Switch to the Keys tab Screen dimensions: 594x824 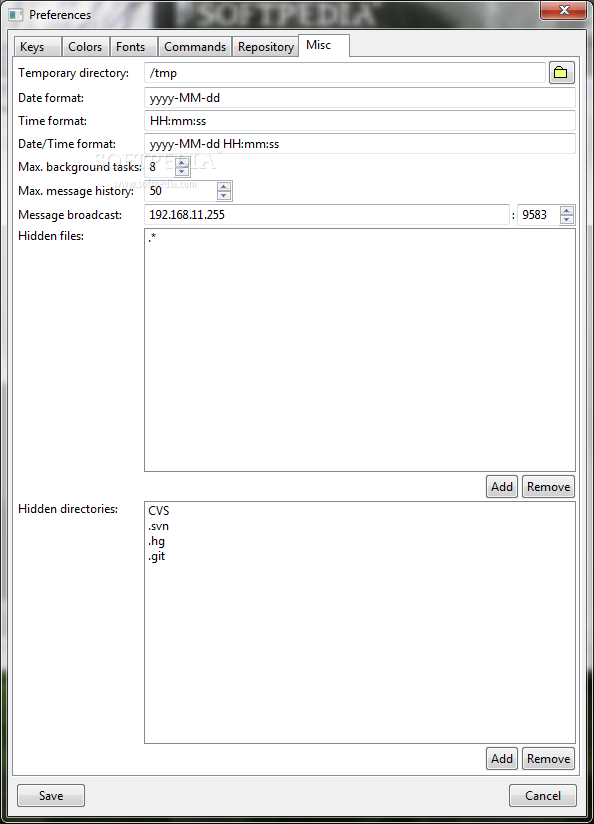coord(37,47)
